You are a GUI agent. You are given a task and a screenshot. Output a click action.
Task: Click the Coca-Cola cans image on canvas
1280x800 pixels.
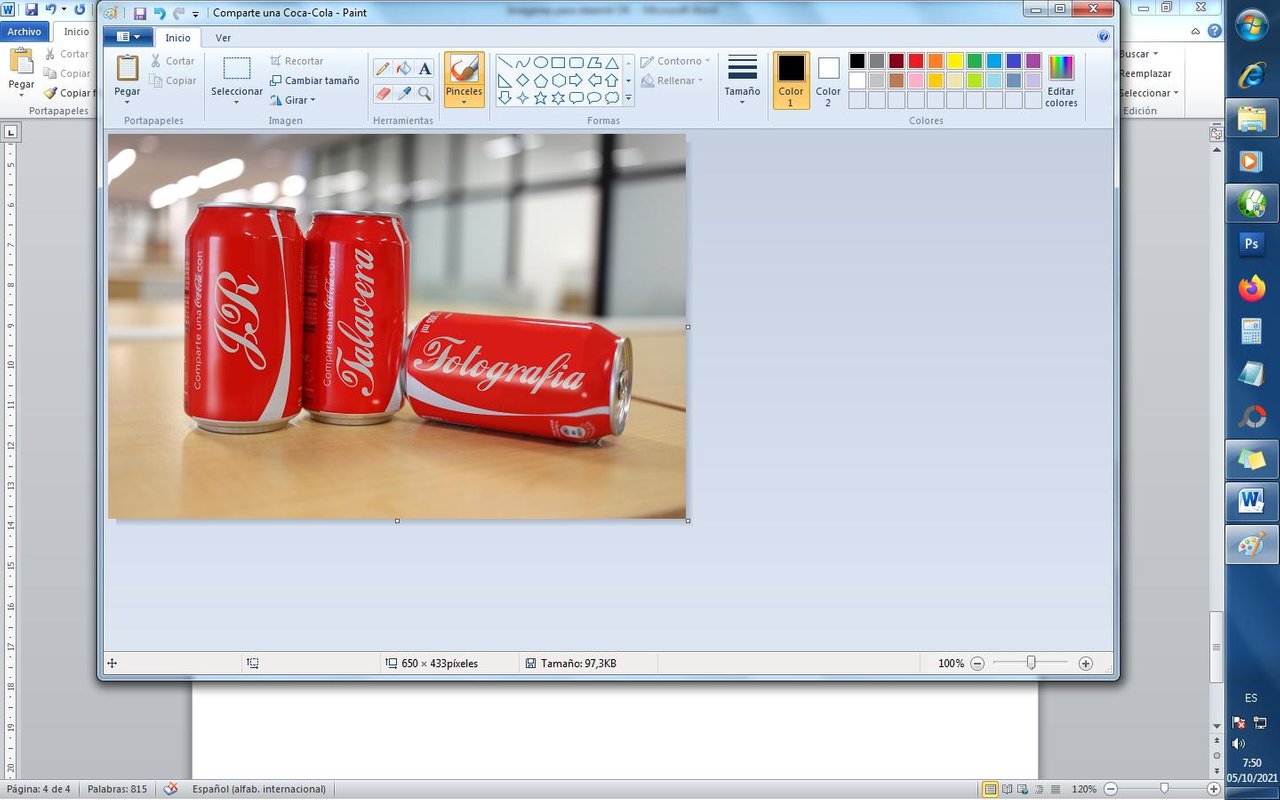point(397,326)
